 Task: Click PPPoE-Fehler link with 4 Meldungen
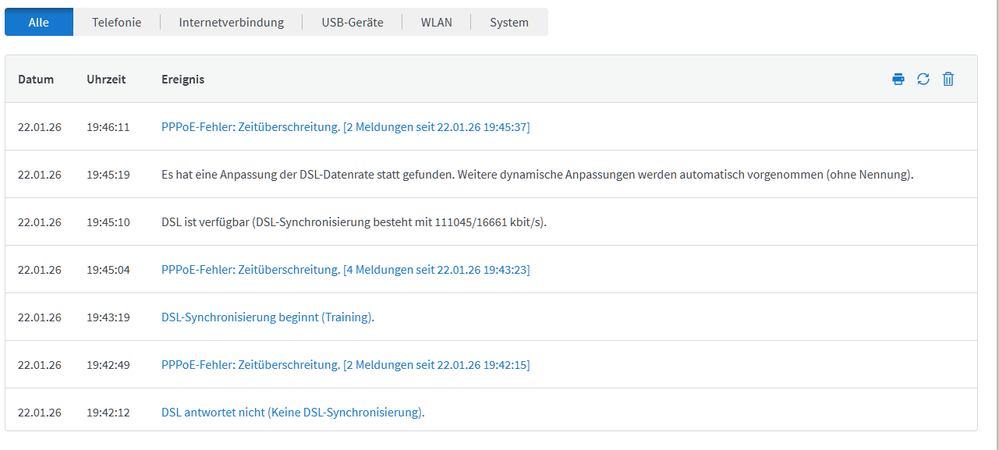345,269
